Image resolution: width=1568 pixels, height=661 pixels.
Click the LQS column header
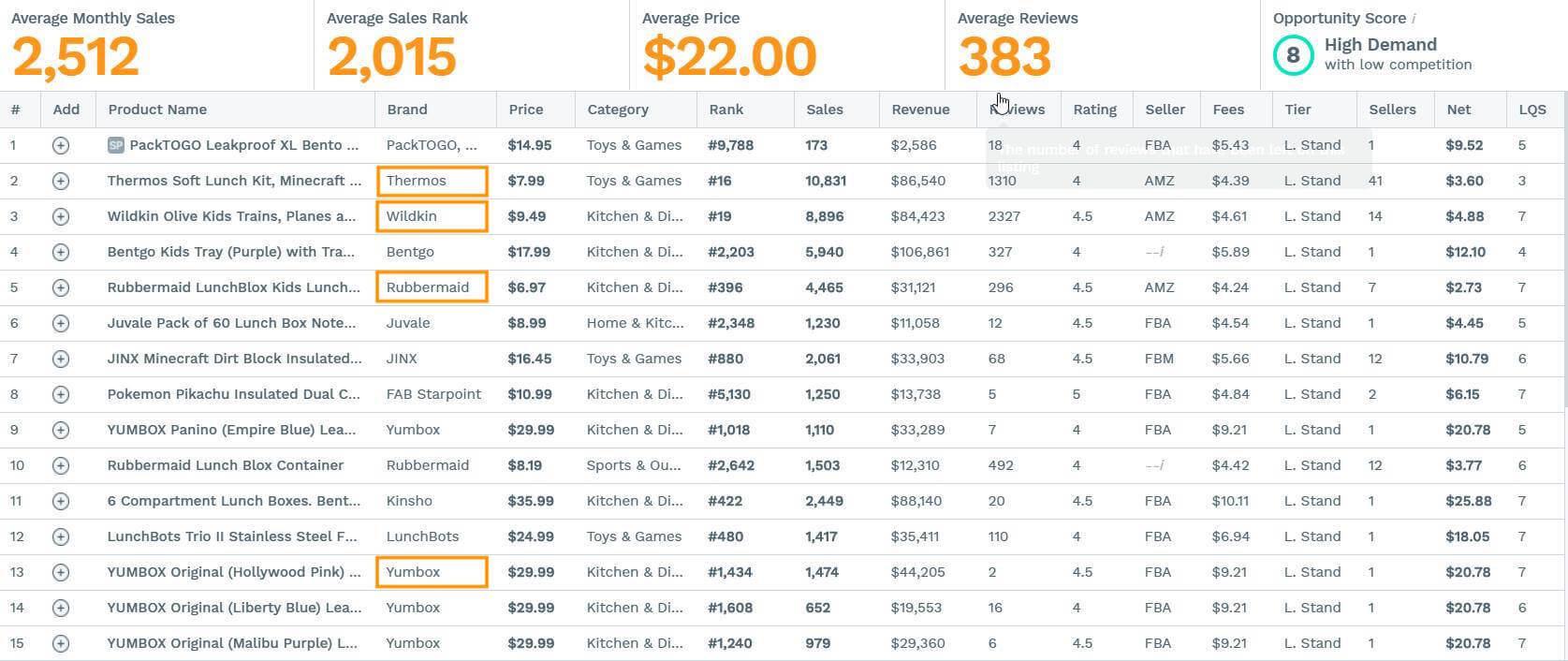(x=1532, y=110)
